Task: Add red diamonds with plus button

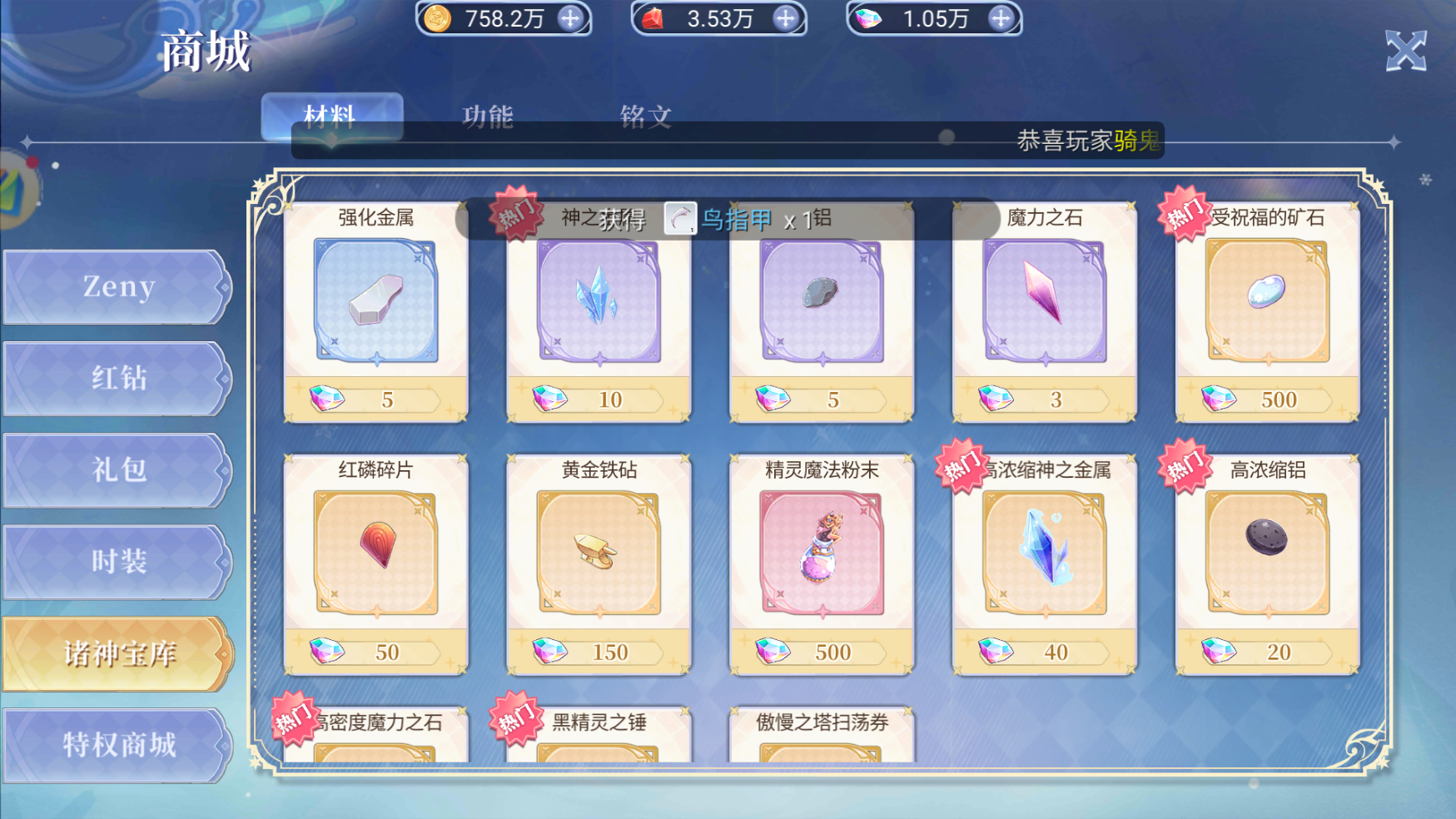Action: coord(785,18)
